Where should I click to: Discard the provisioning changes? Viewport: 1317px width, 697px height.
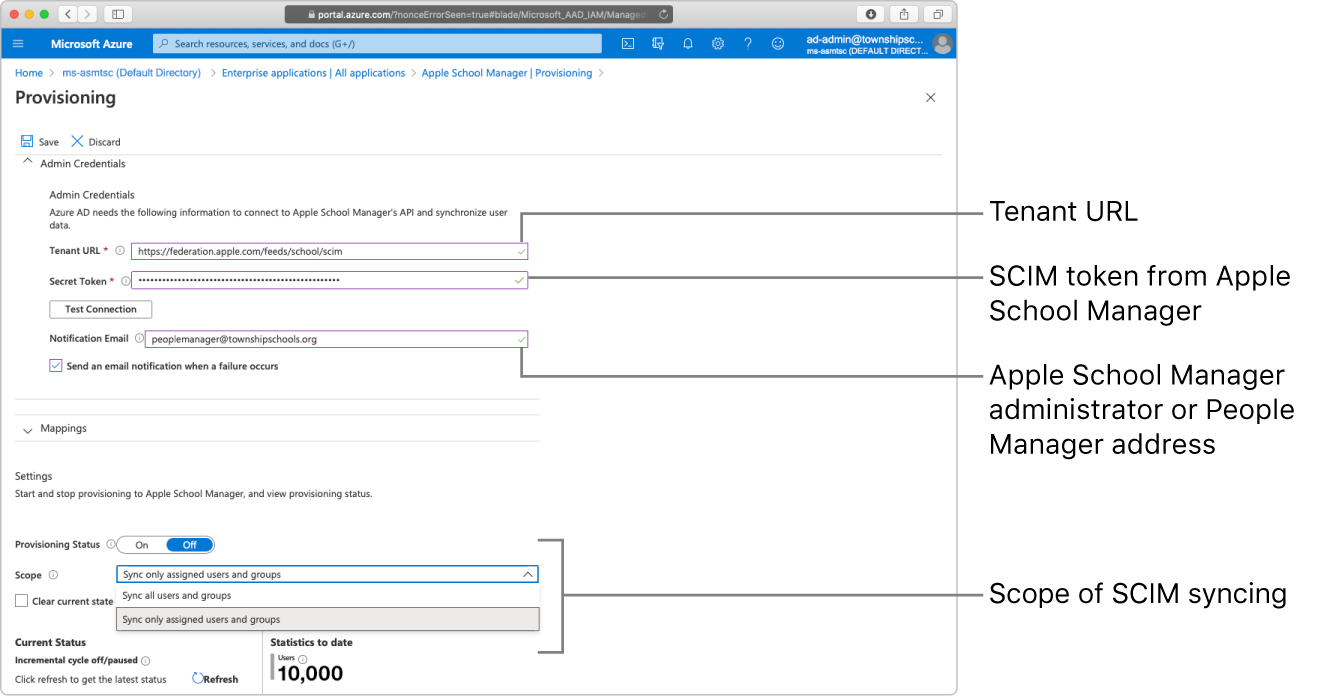pyautogui.click(x=94, y=141)
